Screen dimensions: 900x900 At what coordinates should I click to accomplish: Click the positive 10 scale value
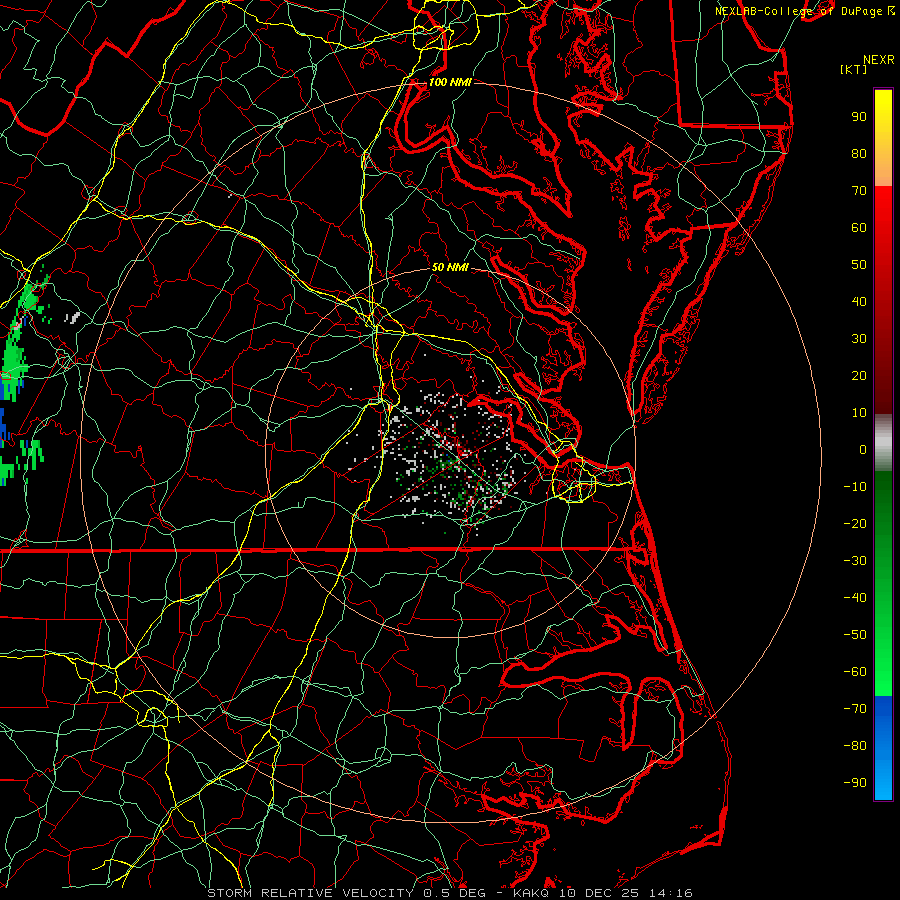click(859, 413)
